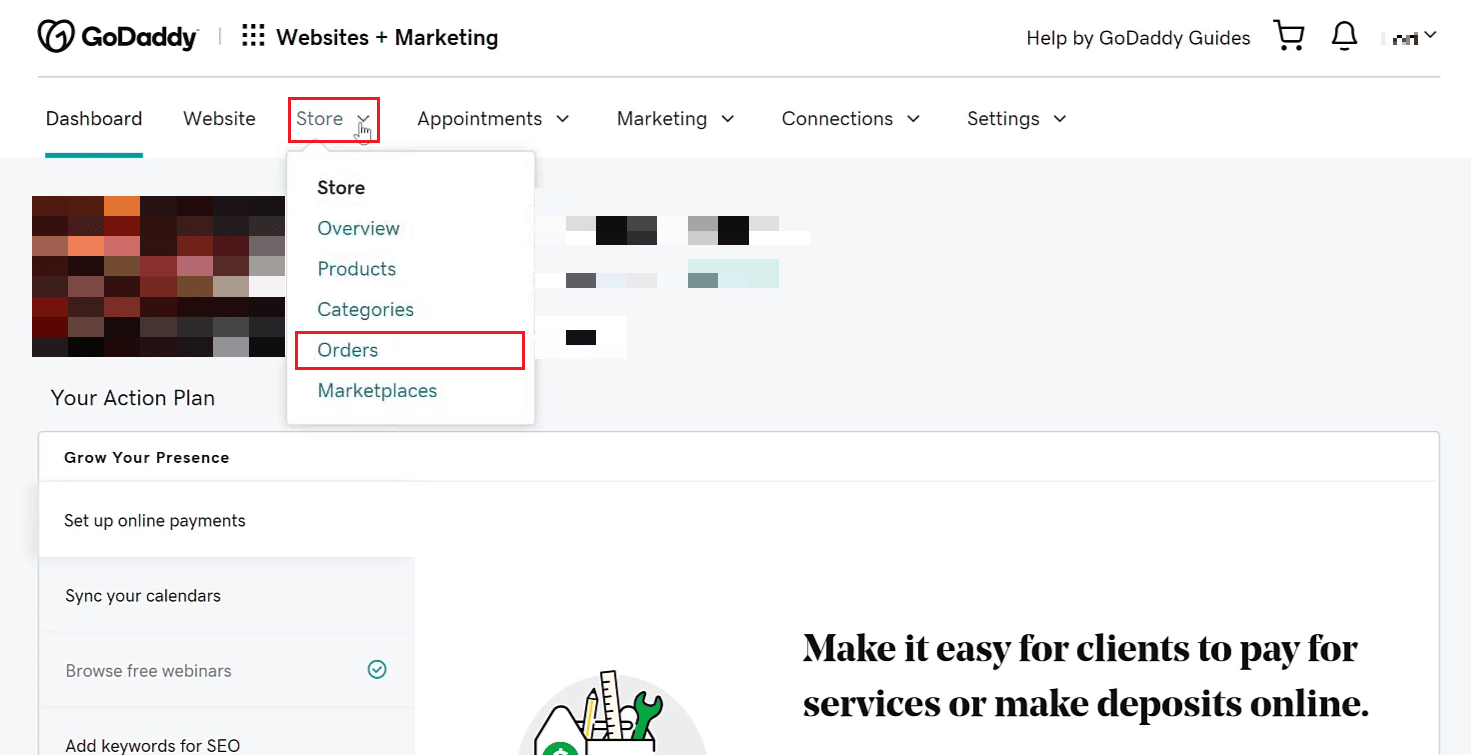Select Marketplaces in Store menu
The height and width of the screenshot is (755, 1471).
pyautogui.click(x=377, y=391)
